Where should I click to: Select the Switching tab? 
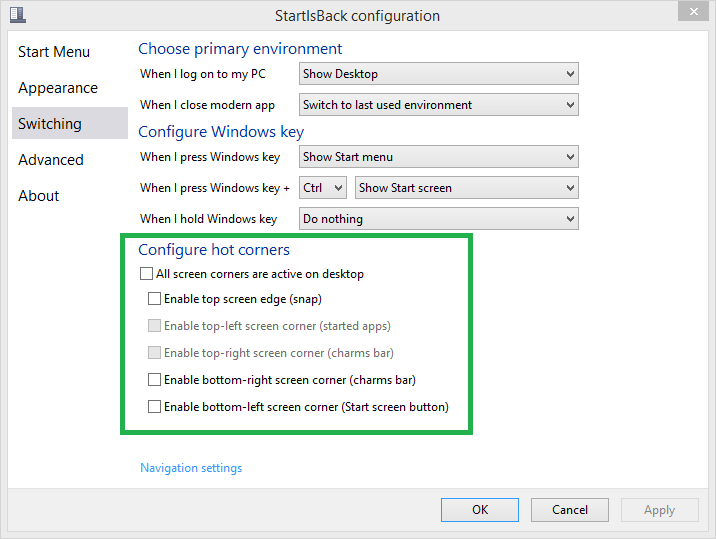[x=70, y=123]
